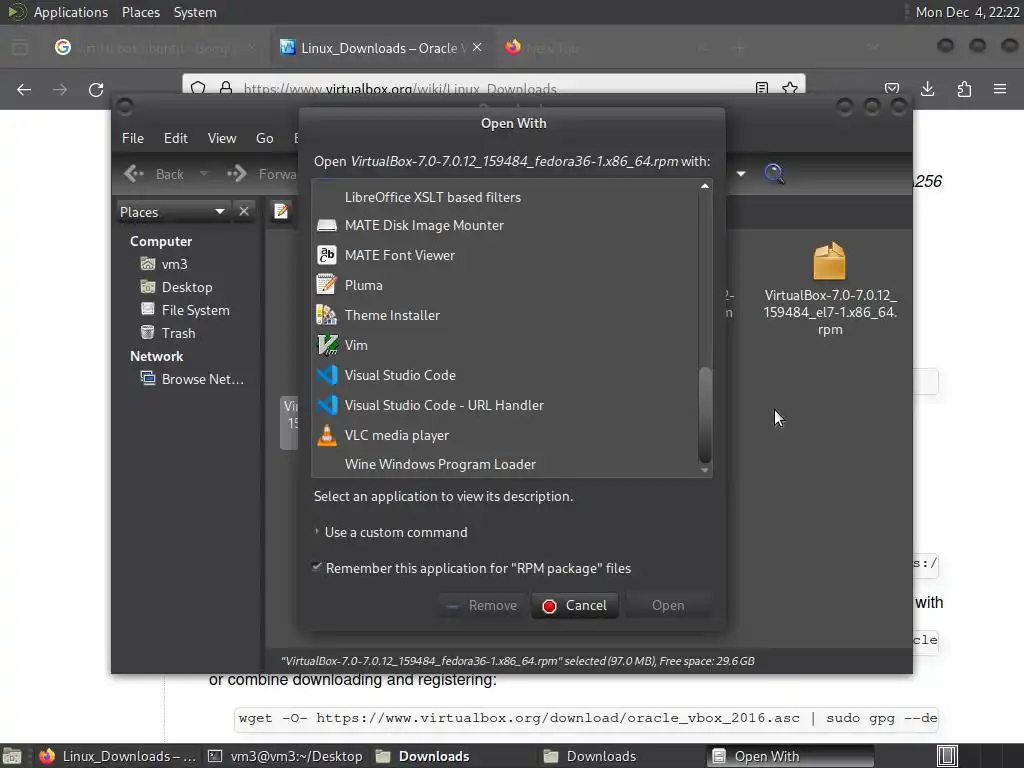Open the File menu in file manager
Image resolution: width=1024 pixels, height=768 pixels.
(133, 138)
